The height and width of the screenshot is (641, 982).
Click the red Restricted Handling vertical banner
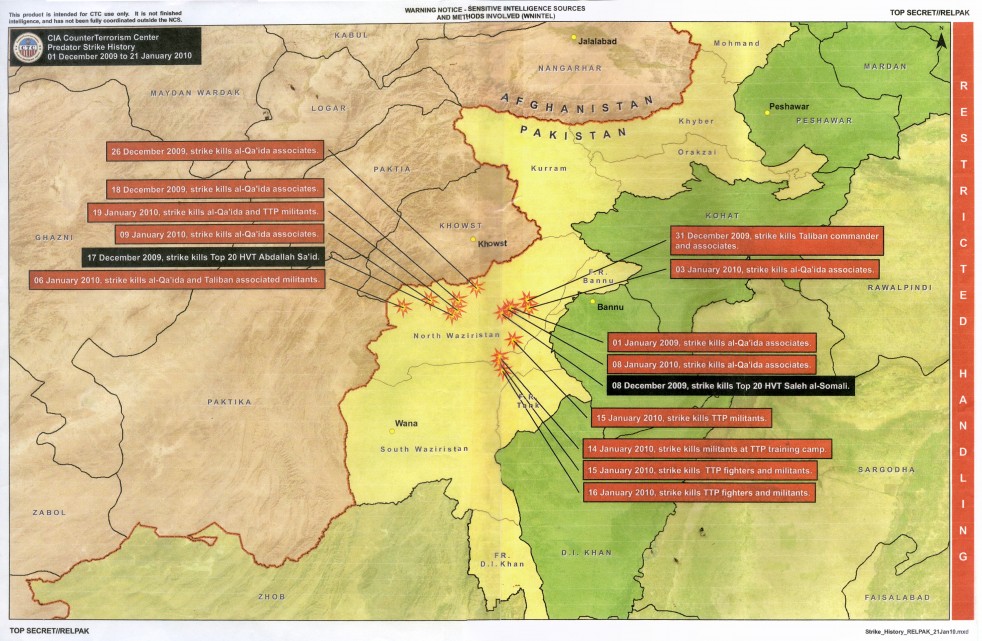962,320
